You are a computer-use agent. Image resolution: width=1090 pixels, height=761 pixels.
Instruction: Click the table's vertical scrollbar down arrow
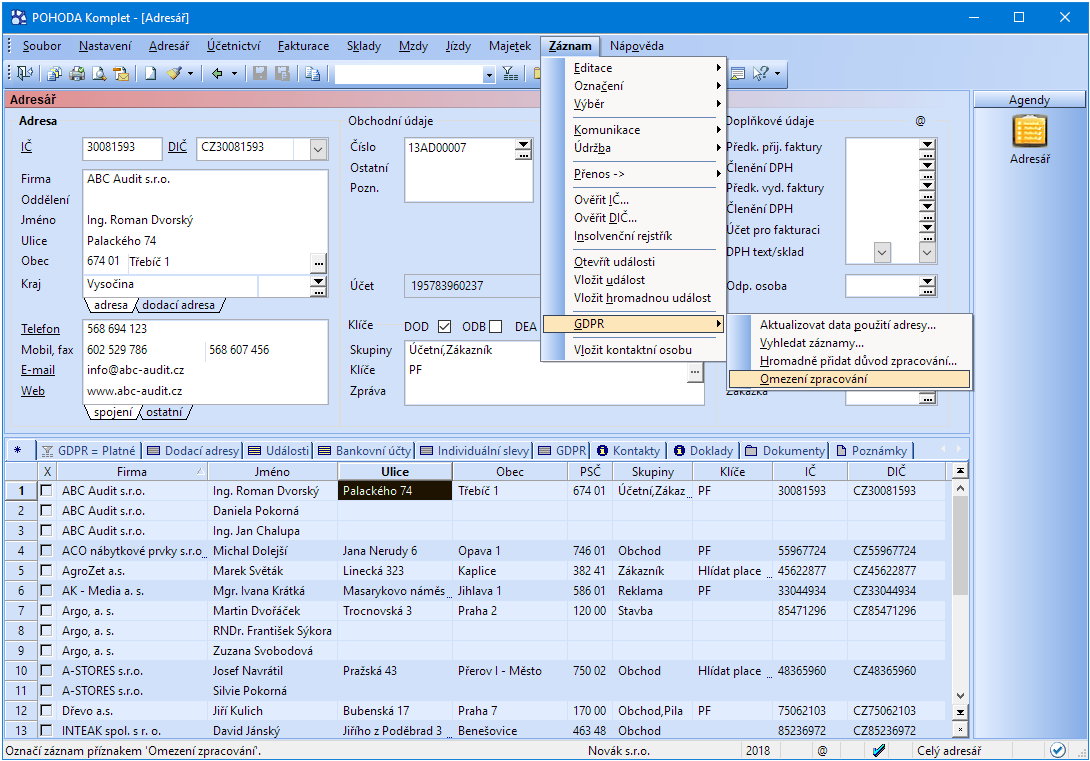coord(961,696)
